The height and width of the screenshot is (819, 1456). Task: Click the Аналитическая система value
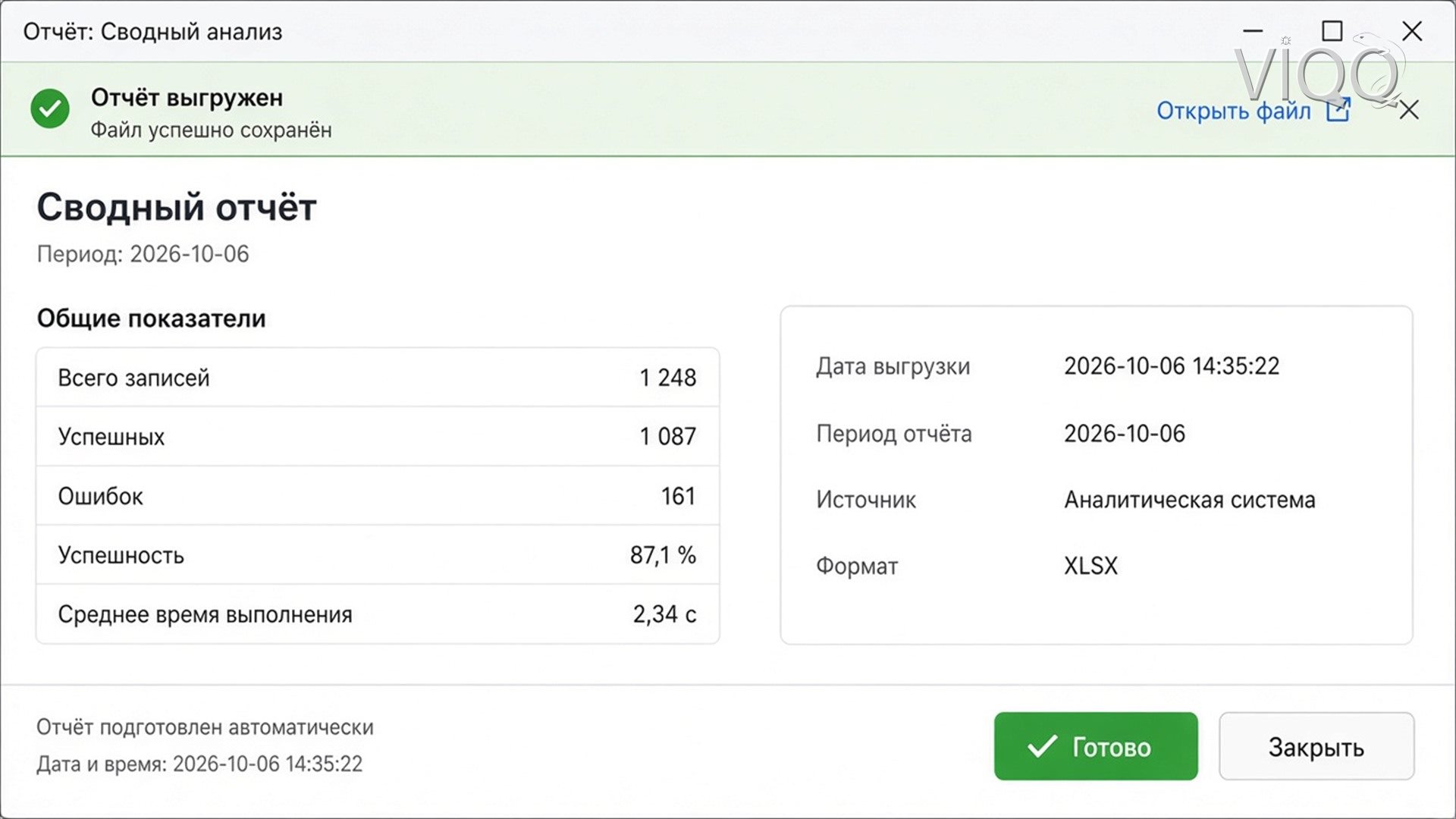[x=1189, y=500]
